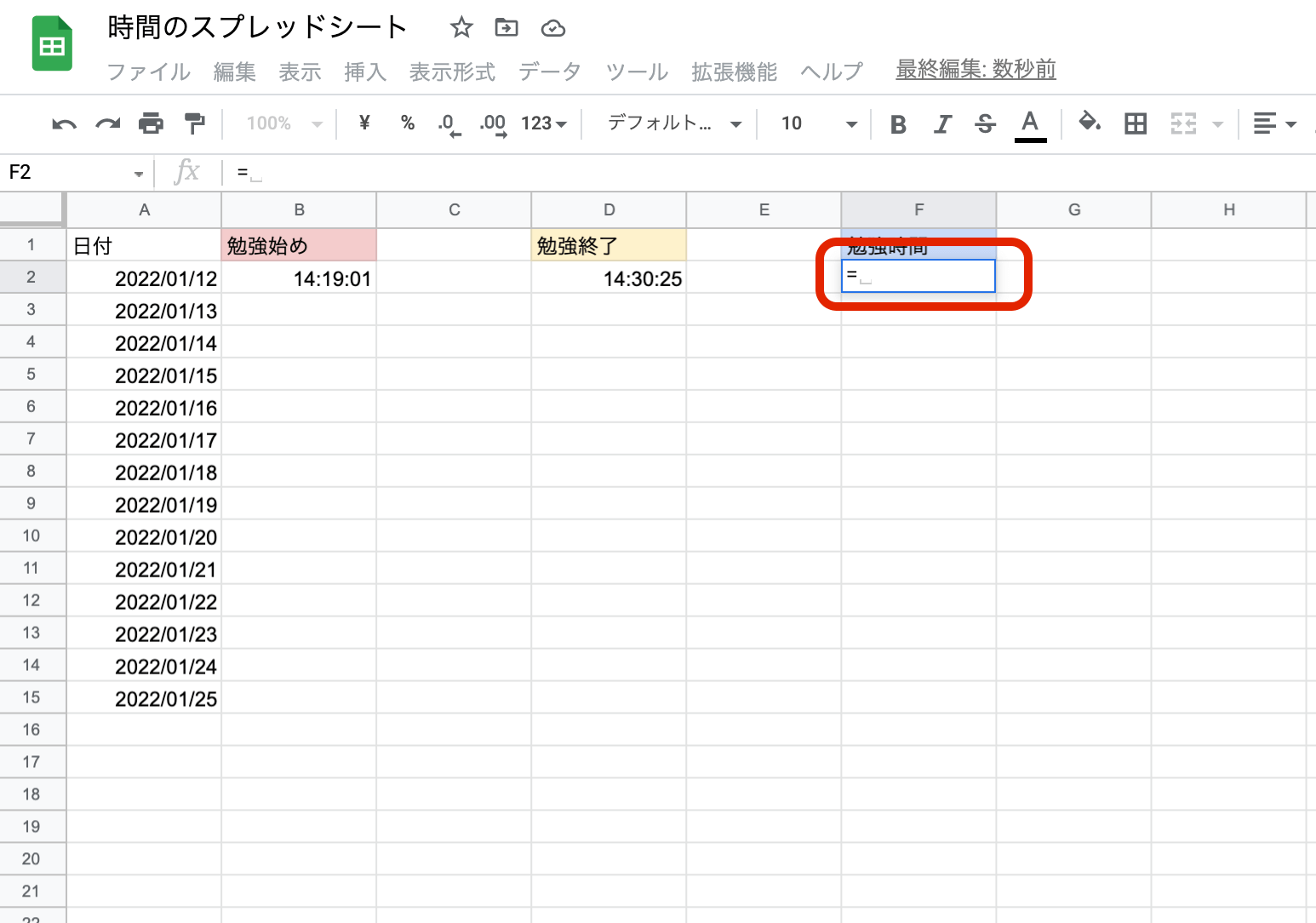Image resolution: width=1316 pixels, height=923 pixels.
Task: Print the spreadsheet
Action: (x=151, y=124)
